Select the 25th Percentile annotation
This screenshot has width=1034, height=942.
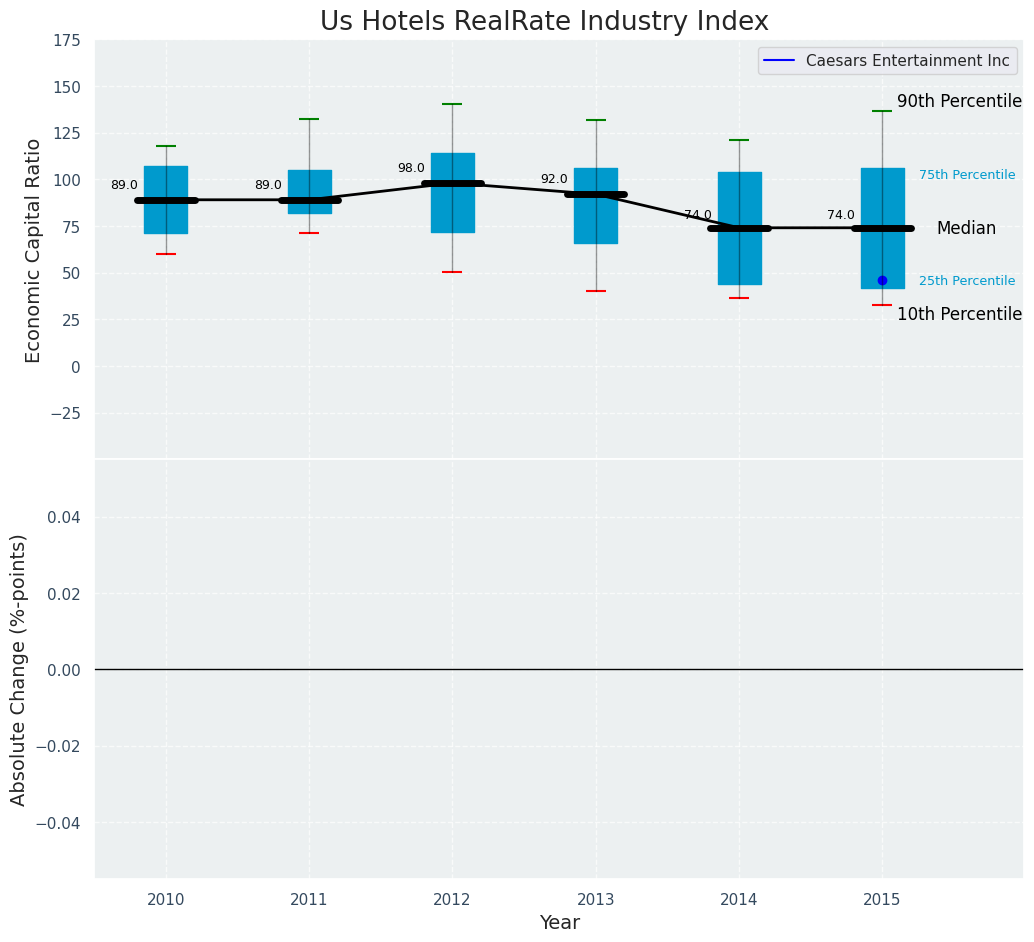click(x=967, y=281)
